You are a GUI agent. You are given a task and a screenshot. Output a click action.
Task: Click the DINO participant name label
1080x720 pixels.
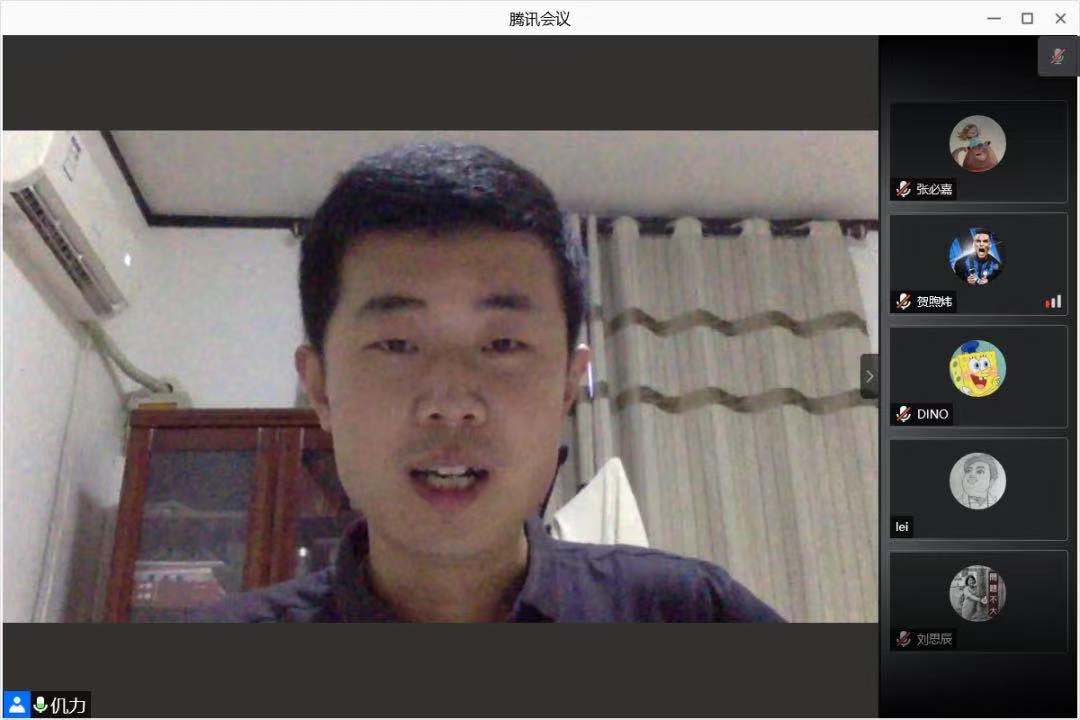pos(932,414)
